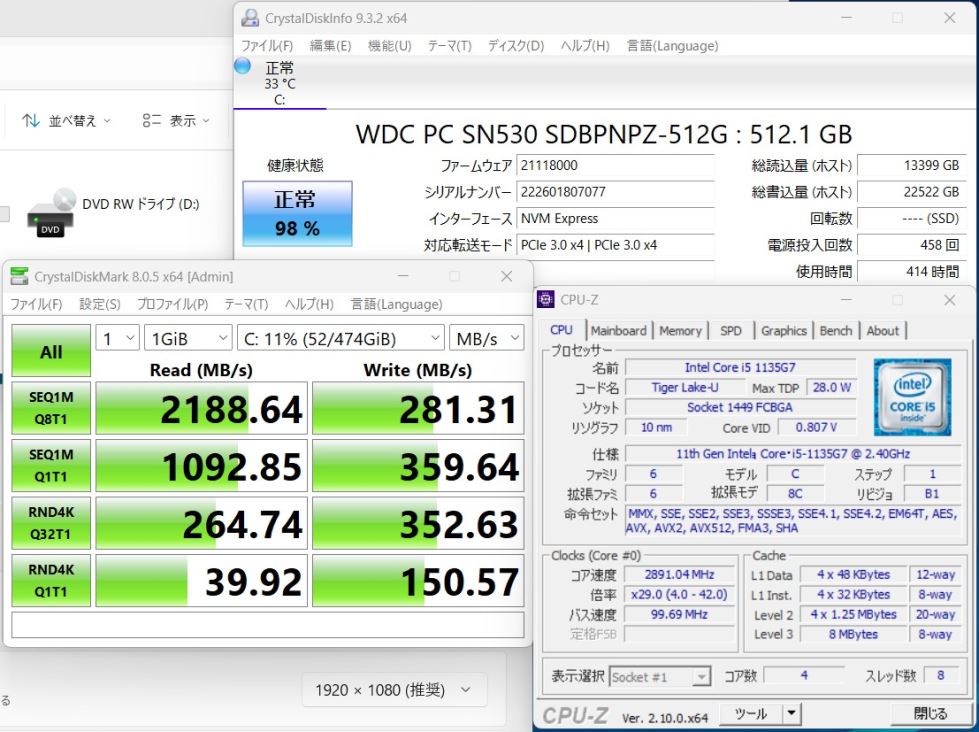Select the CPU tab in CPU-Z

point(561,330)
